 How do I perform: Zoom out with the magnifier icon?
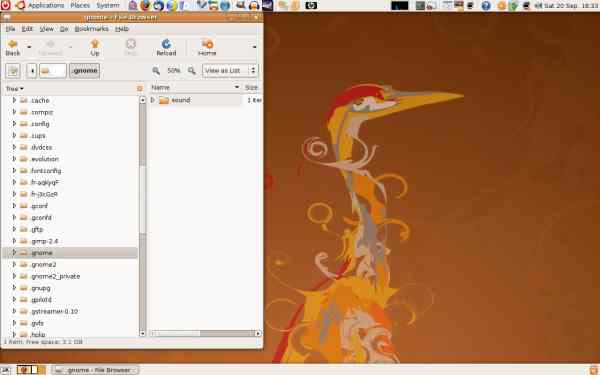click(x=156, y=70)
